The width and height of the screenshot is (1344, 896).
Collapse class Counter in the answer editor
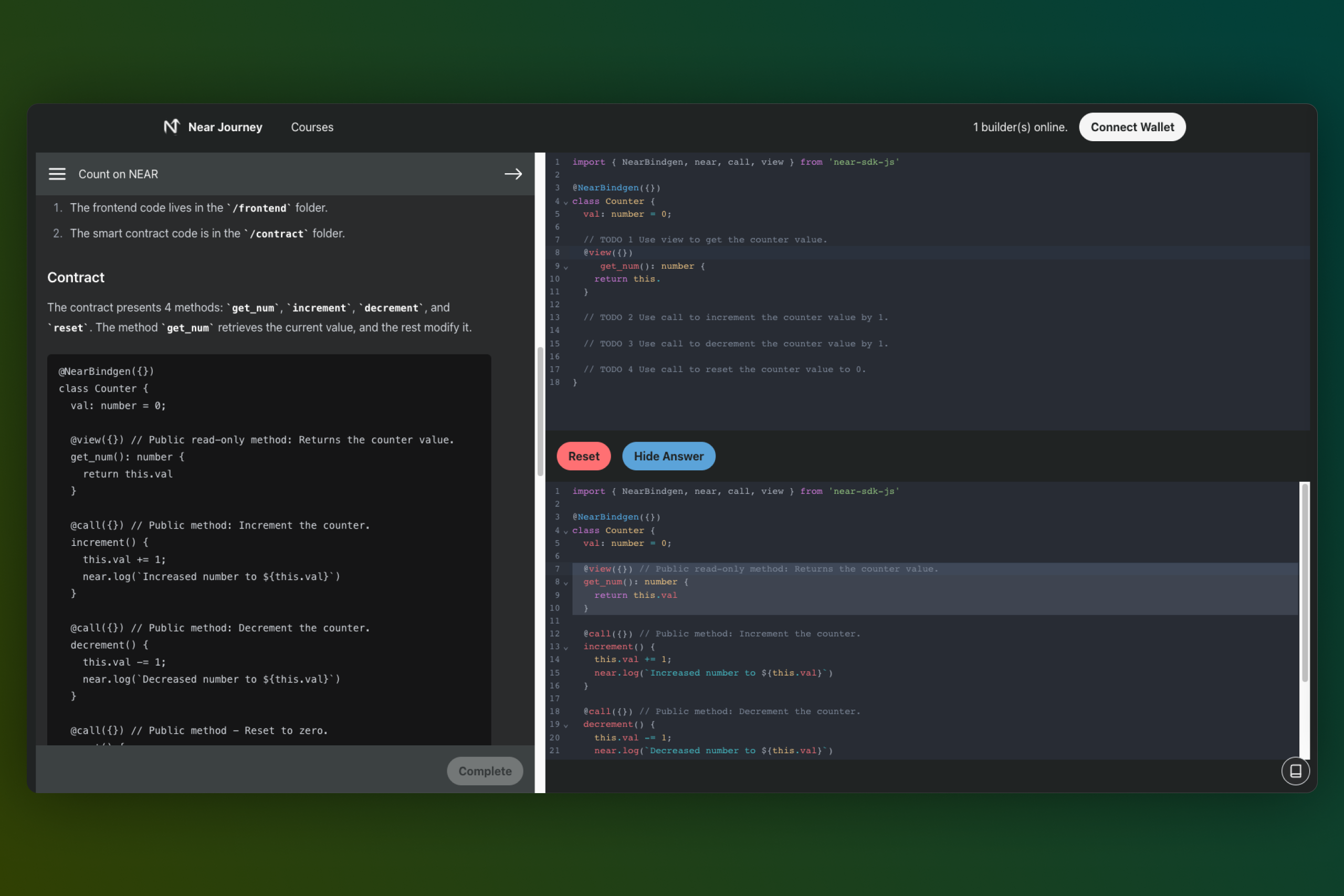tap(566, 531)
